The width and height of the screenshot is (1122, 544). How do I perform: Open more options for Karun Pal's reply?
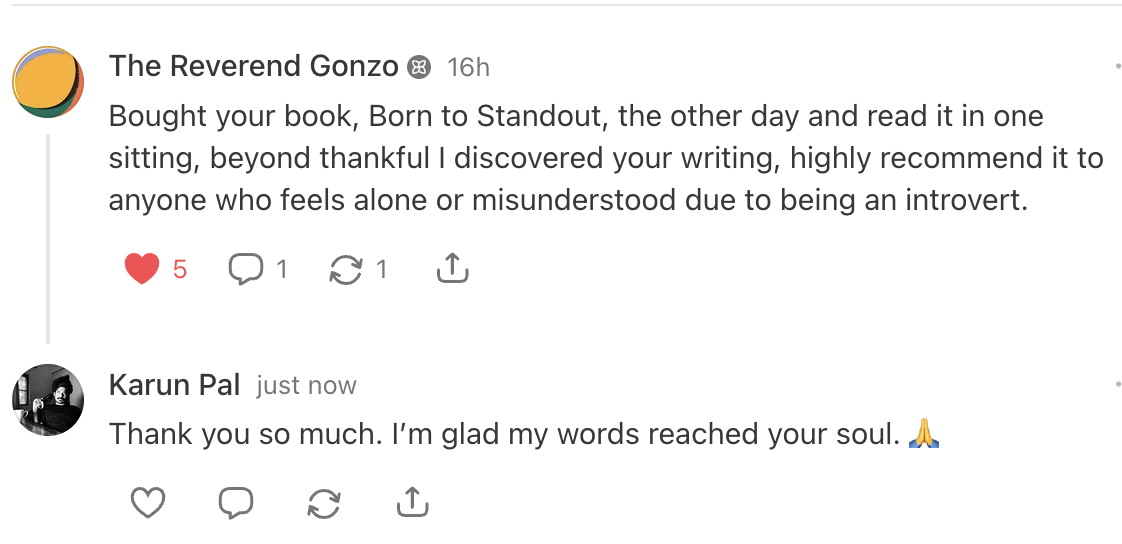tap(1116, 384)
